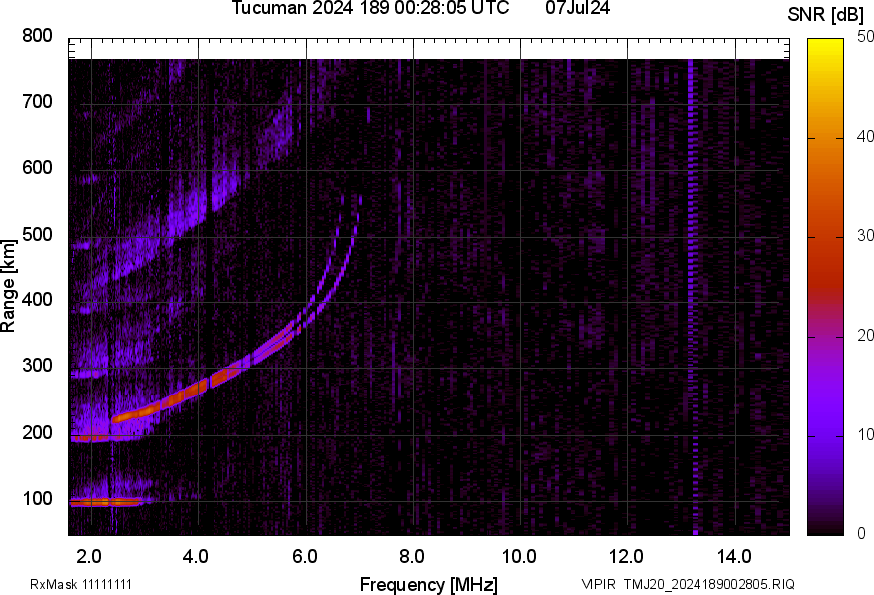Image resolution: width=874 pixels, height=595 pixels.
Task: Click the orange F-layer trace near 4 MHz
Action: pyautogui.click(x=190, y=390)
